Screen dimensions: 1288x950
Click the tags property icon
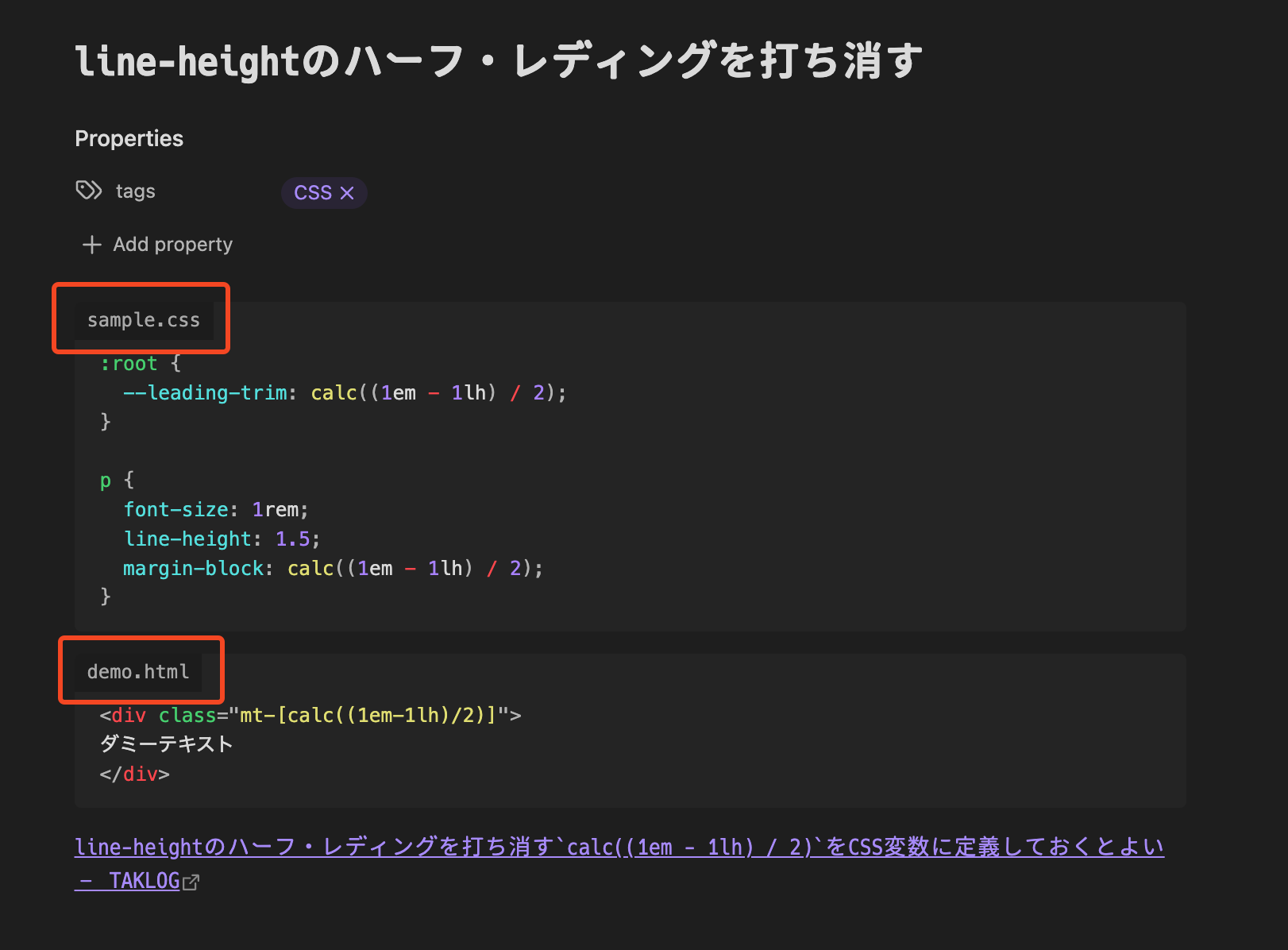click(x=89, y=191)
